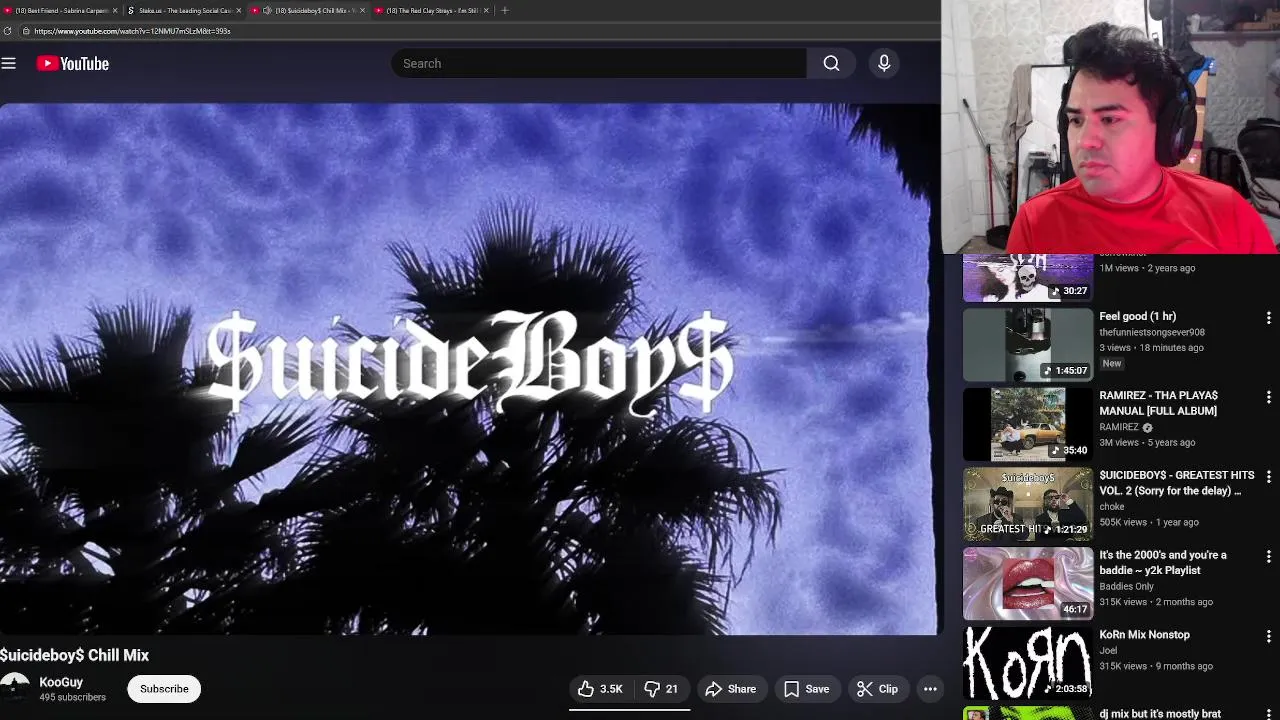Image resolution: width=1280 pixels, height=720 pixels.
Task: Open '$UICIDEBOY$ - GREATEST HITS VOL. 2' title
Action: pyautogui.click(x=1177, y=483)
